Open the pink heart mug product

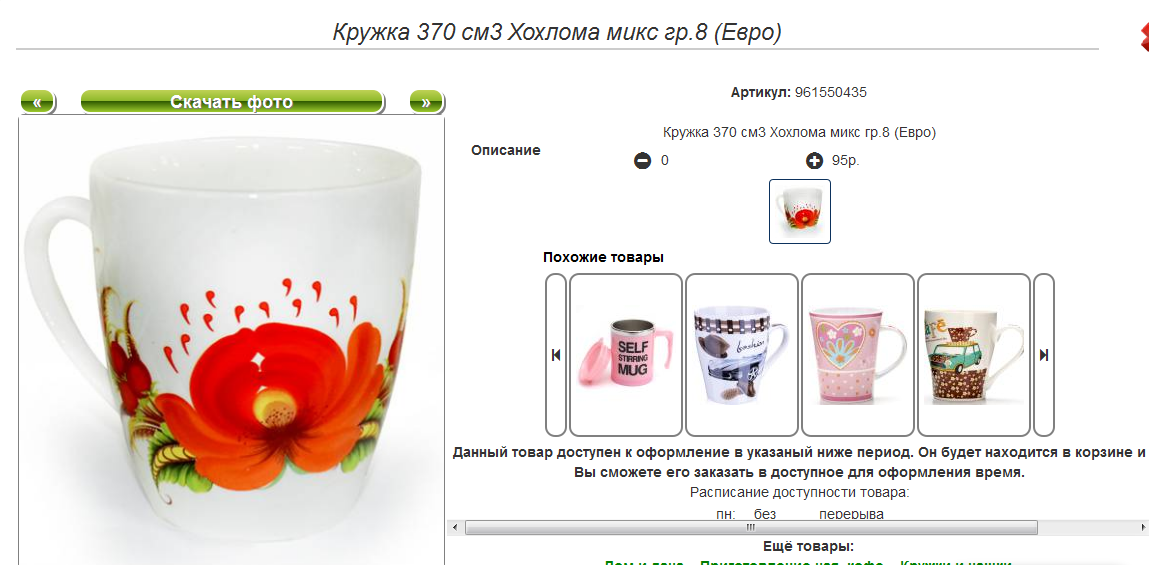click(x=857, y=355)
